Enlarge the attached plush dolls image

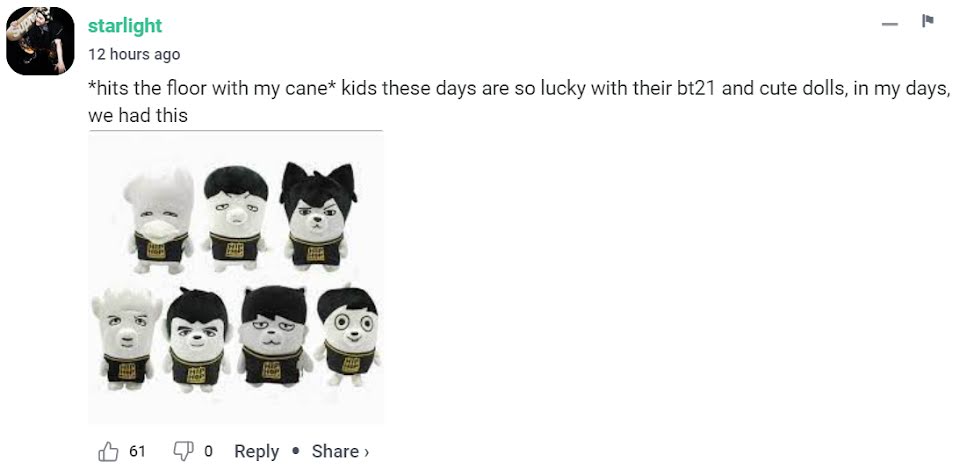(236, 277)
